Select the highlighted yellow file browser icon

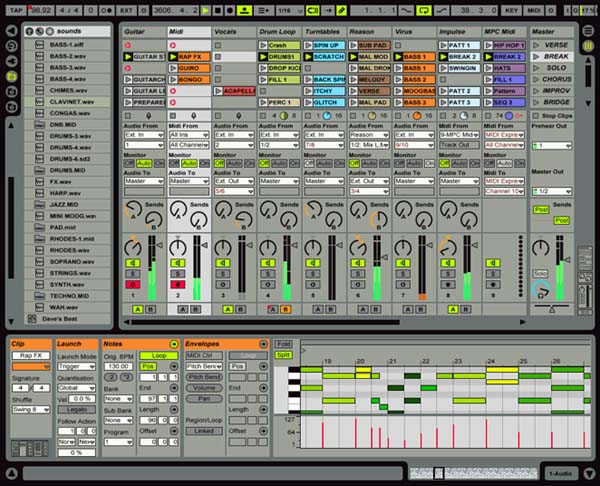tap(12, 77)
